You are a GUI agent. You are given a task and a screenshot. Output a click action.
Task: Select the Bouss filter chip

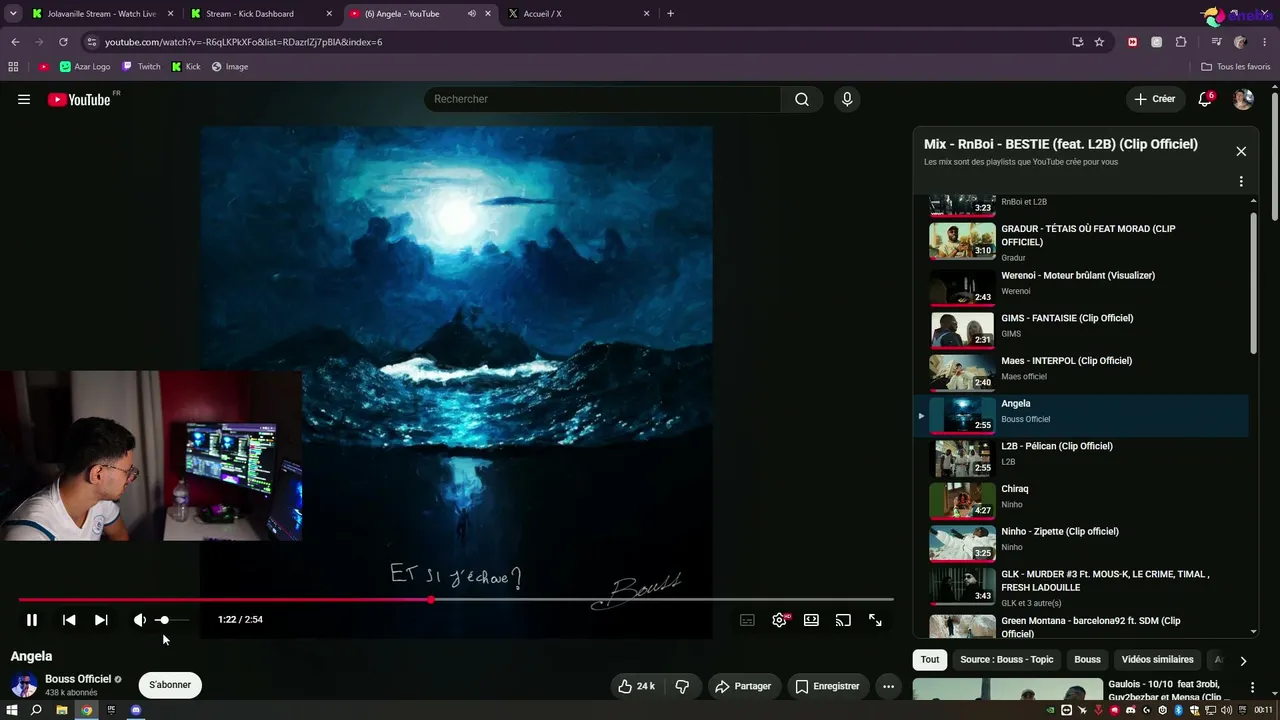[1087, 660]
